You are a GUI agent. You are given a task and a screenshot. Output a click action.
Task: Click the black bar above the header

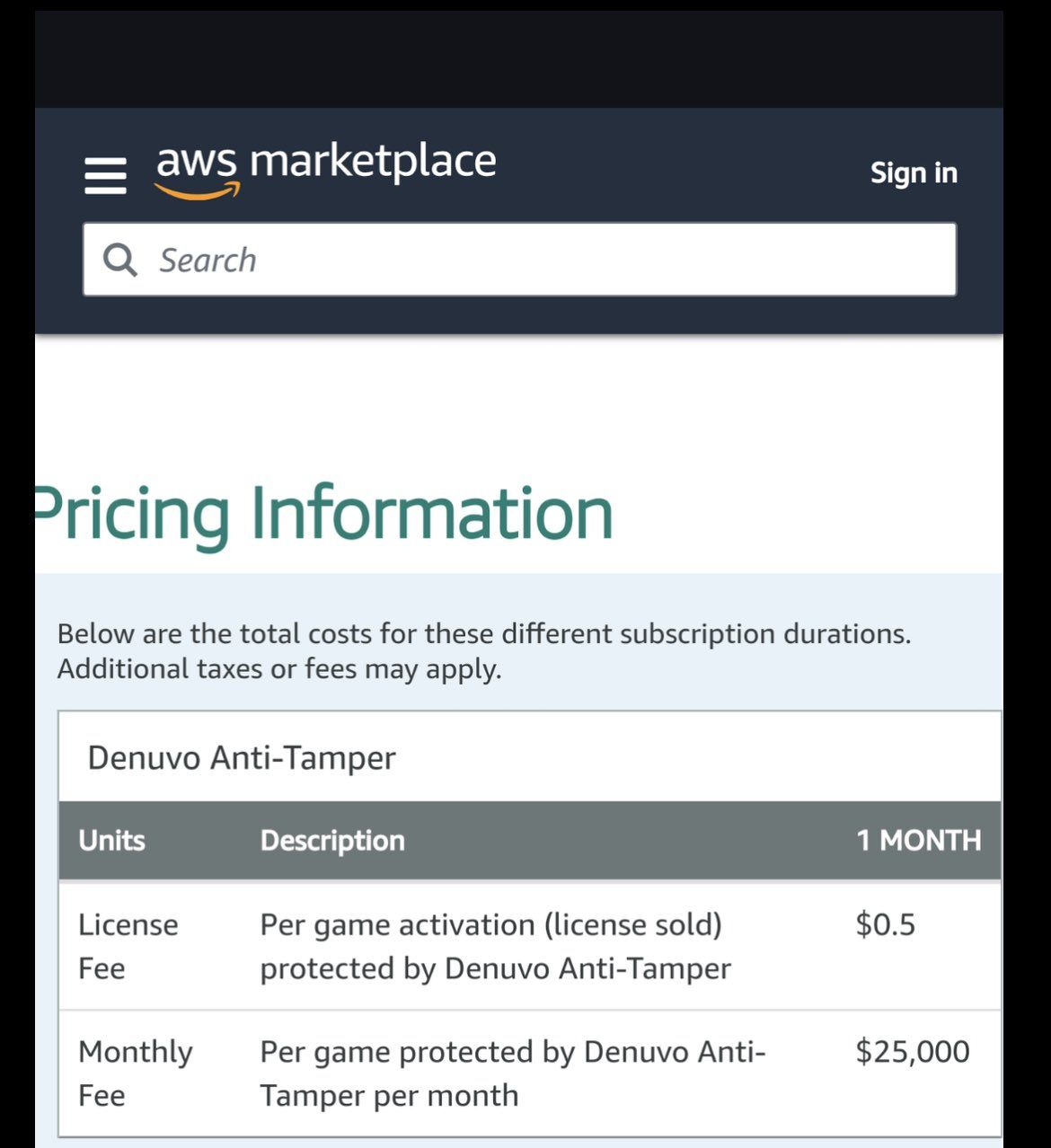519,59
